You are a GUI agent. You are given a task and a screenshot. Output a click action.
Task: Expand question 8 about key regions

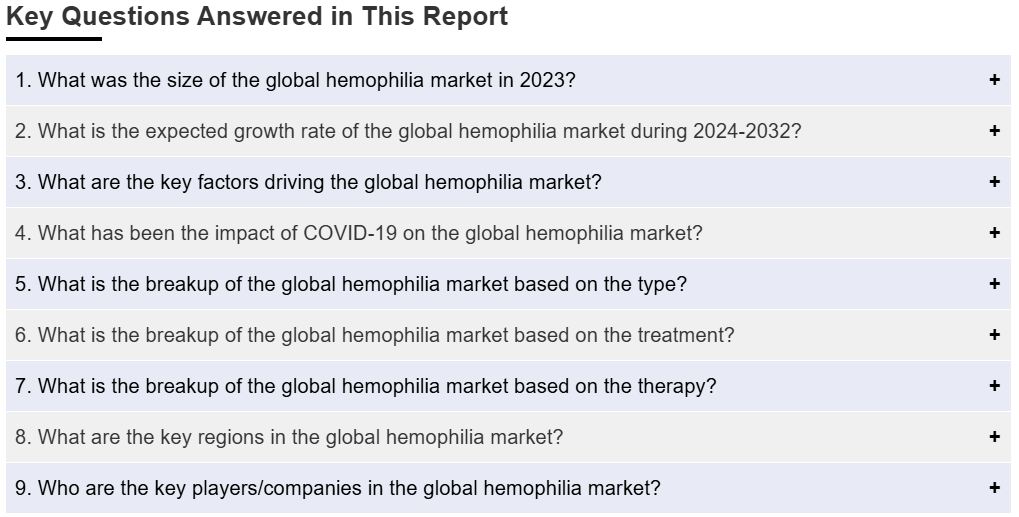(508, 436)
